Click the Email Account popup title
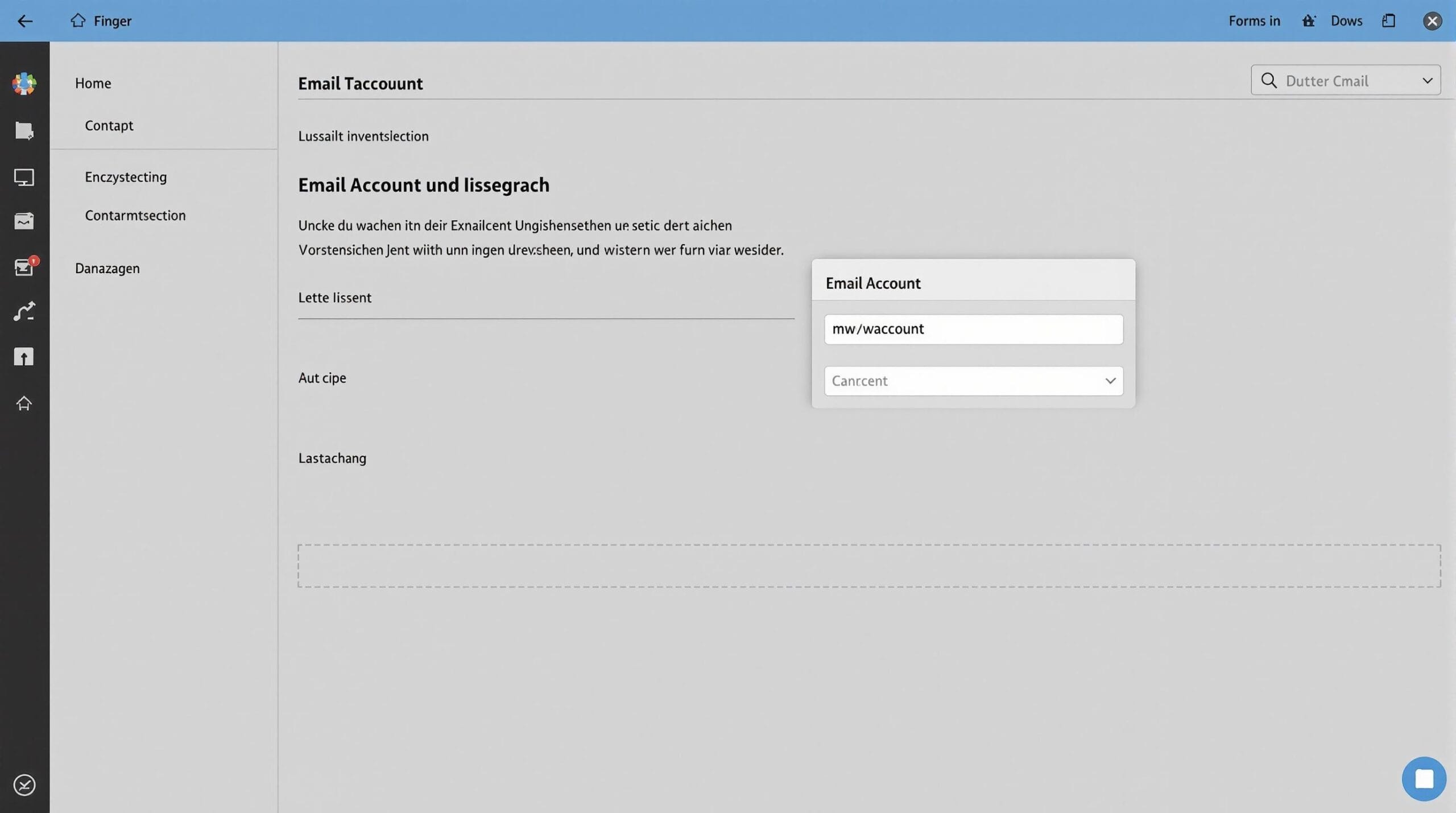 click(x=873, y=283)
